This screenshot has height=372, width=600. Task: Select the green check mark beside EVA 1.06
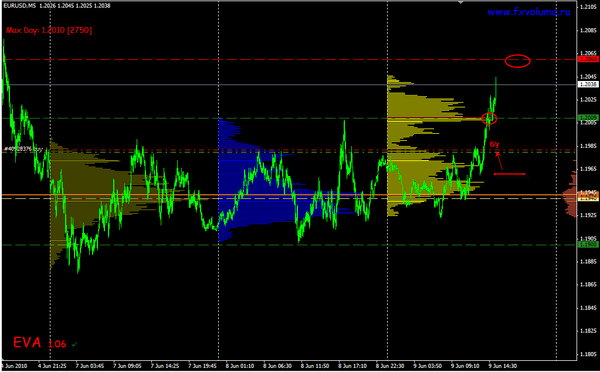click(74, 344)
